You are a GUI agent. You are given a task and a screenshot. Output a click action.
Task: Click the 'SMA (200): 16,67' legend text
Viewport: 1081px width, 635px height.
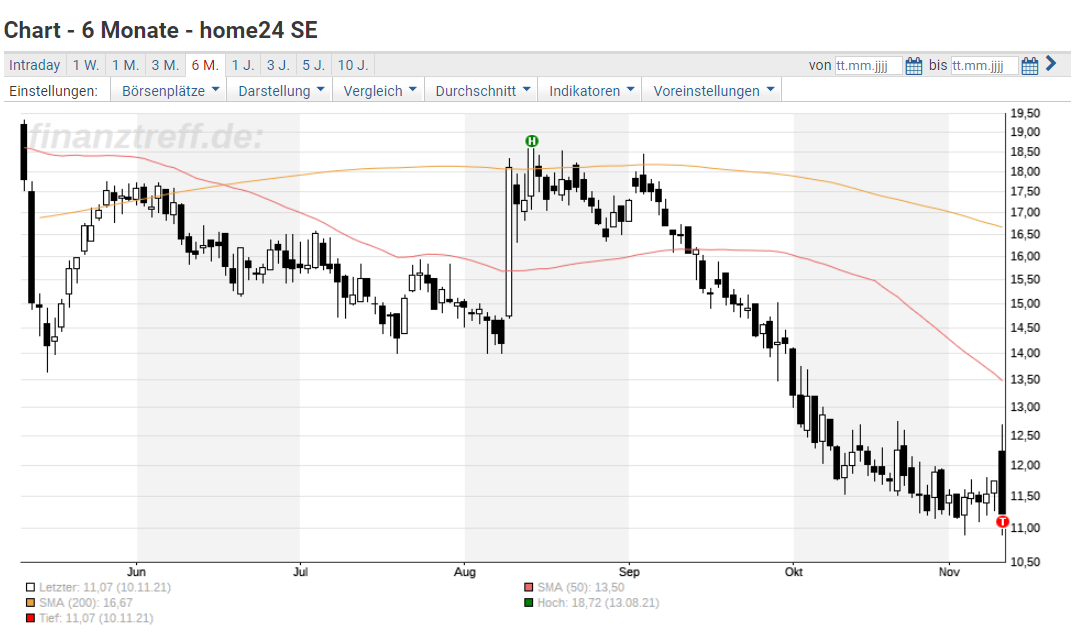[x=85, y=603]
